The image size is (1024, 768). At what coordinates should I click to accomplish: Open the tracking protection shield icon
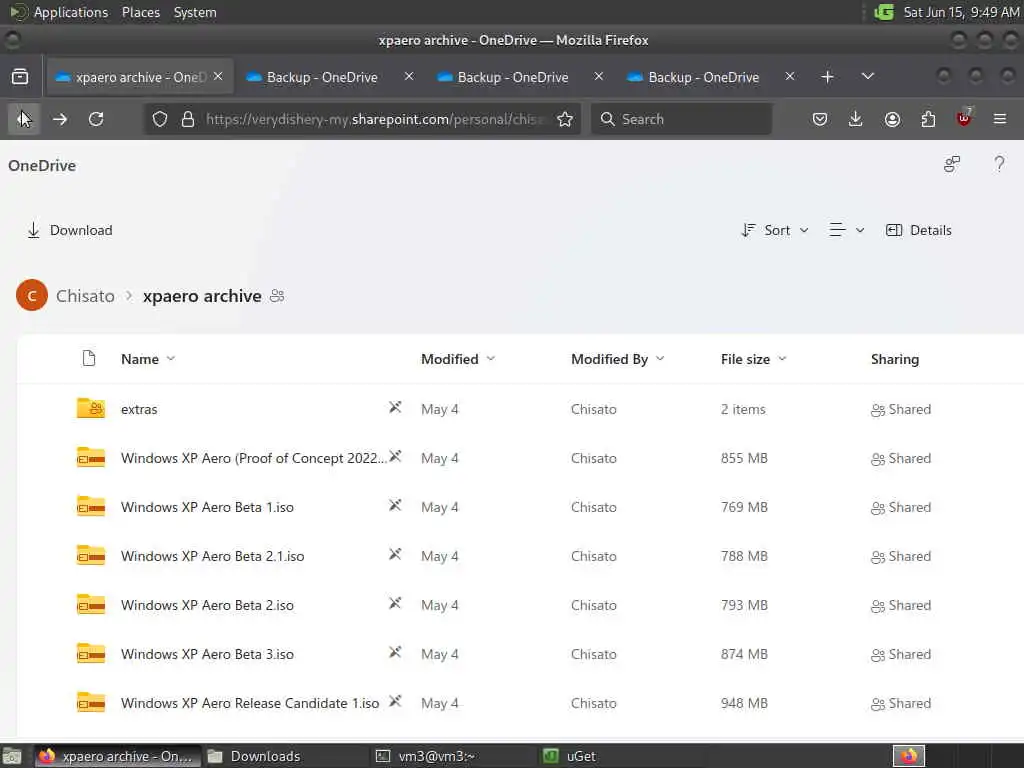coord(160,119)
